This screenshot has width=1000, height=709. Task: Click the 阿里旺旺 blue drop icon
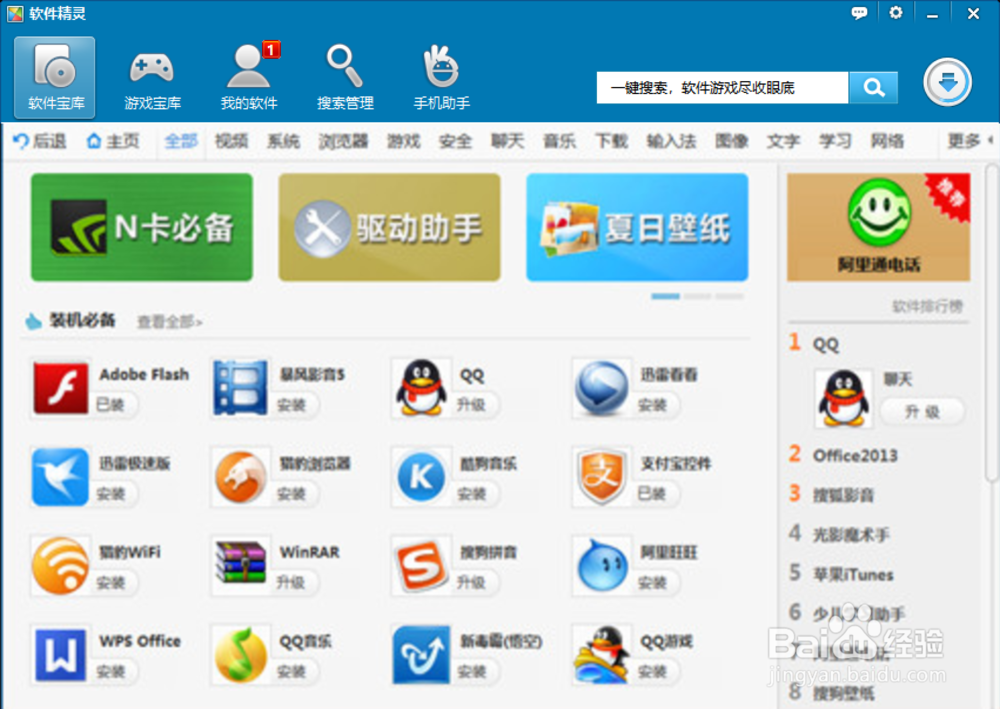(601, 566)
